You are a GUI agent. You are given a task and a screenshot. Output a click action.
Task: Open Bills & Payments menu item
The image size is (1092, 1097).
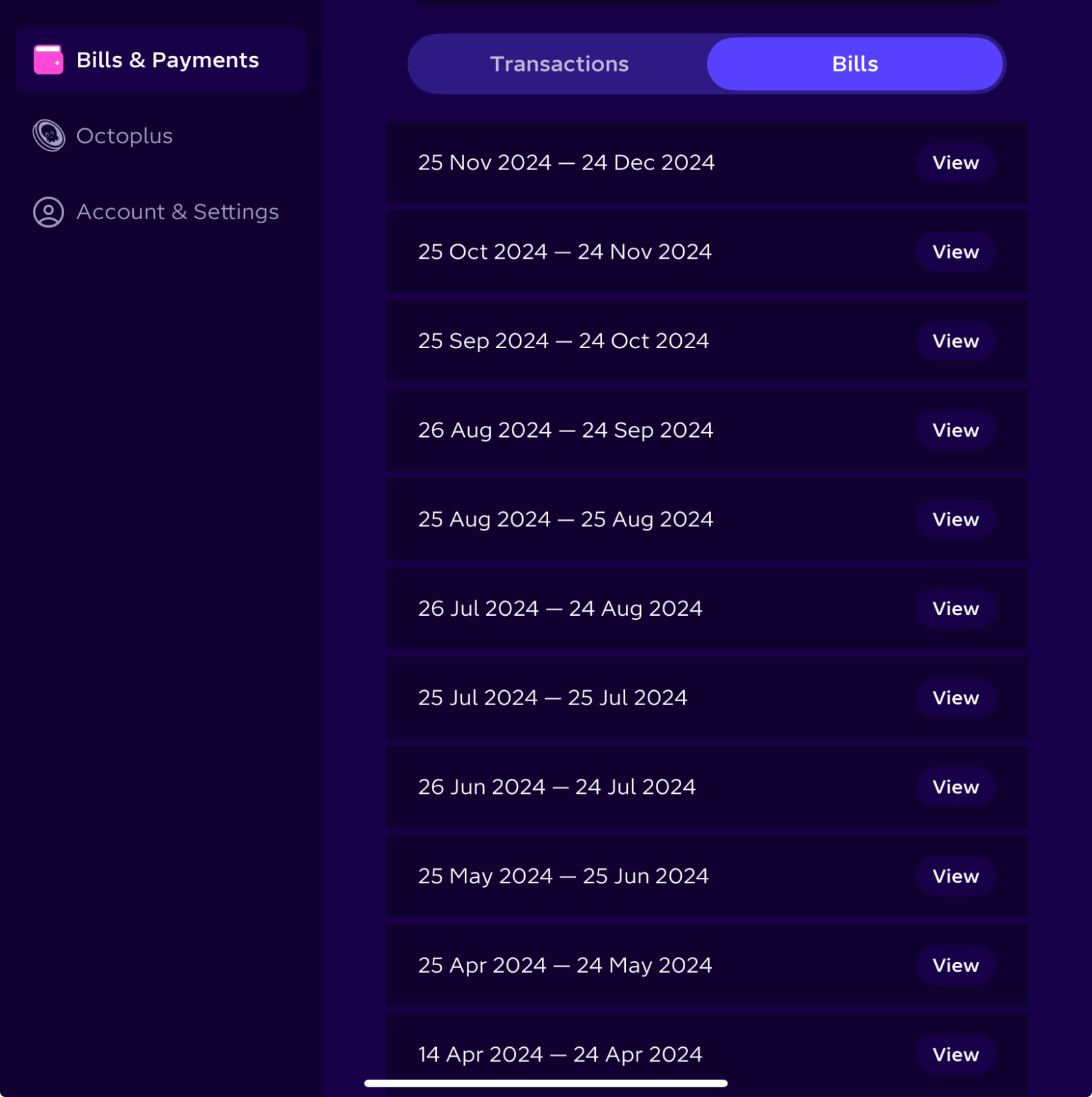pyautogui.click(x=161, y=60)
